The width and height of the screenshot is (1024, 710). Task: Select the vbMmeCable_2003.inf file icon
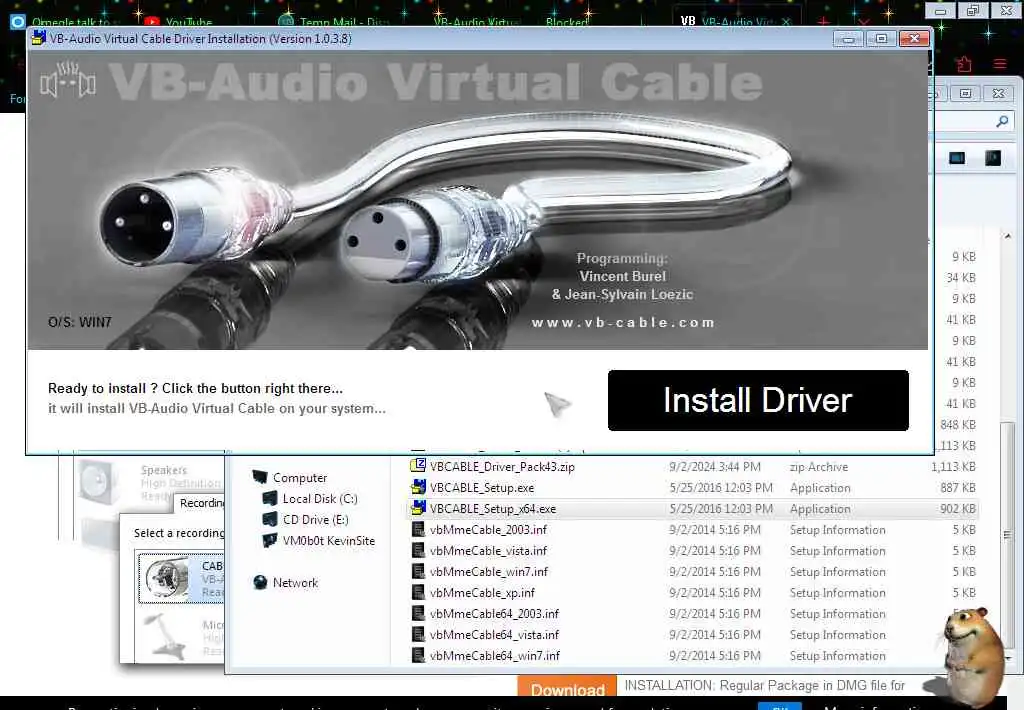[x=418, y=529]
